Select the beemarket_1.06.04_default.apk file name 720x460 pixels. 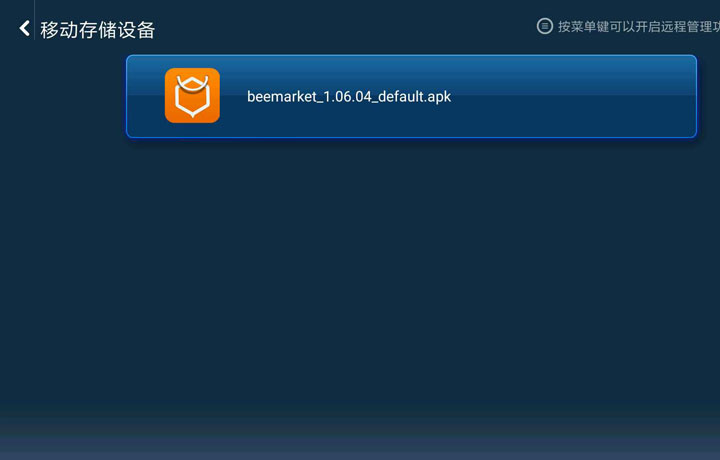pos(349,96)
